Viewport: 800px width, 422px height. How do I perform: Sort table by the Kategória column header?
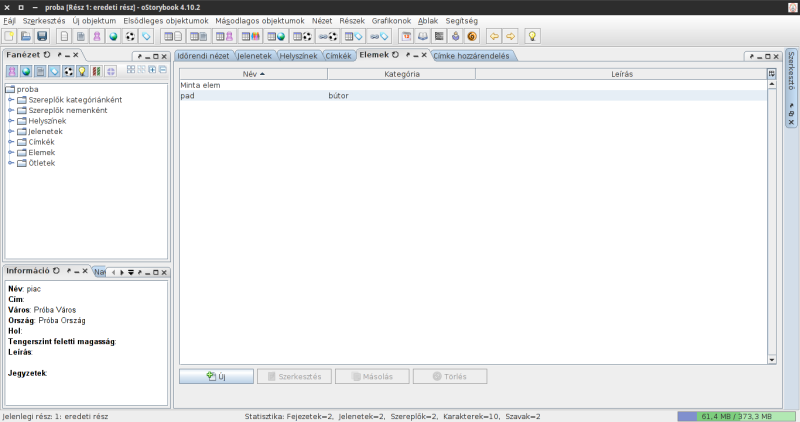coord(402,74)
